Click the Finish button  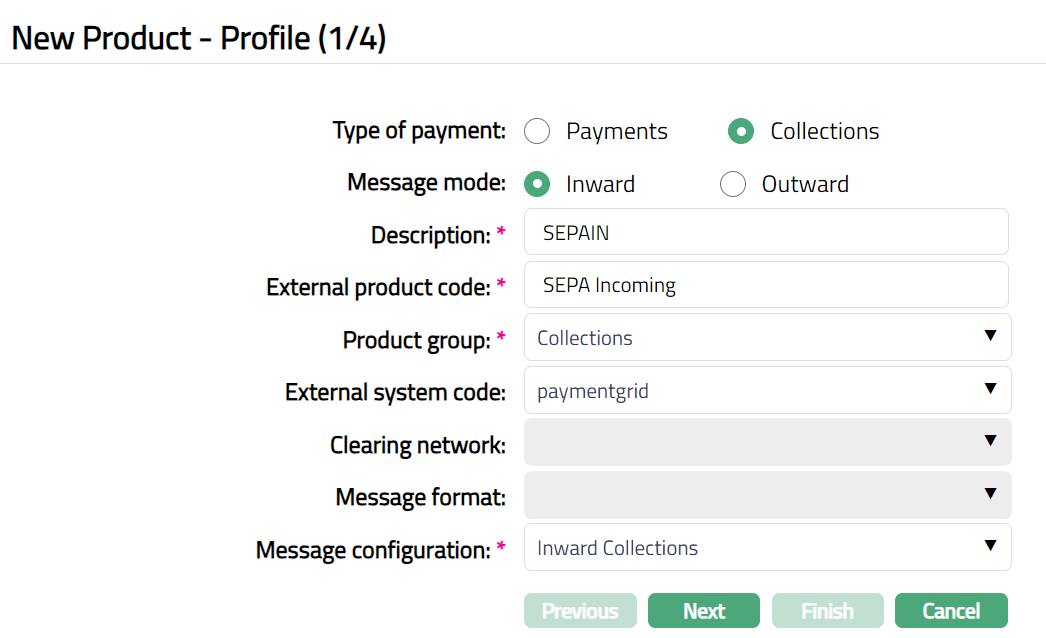pos(827,611)
